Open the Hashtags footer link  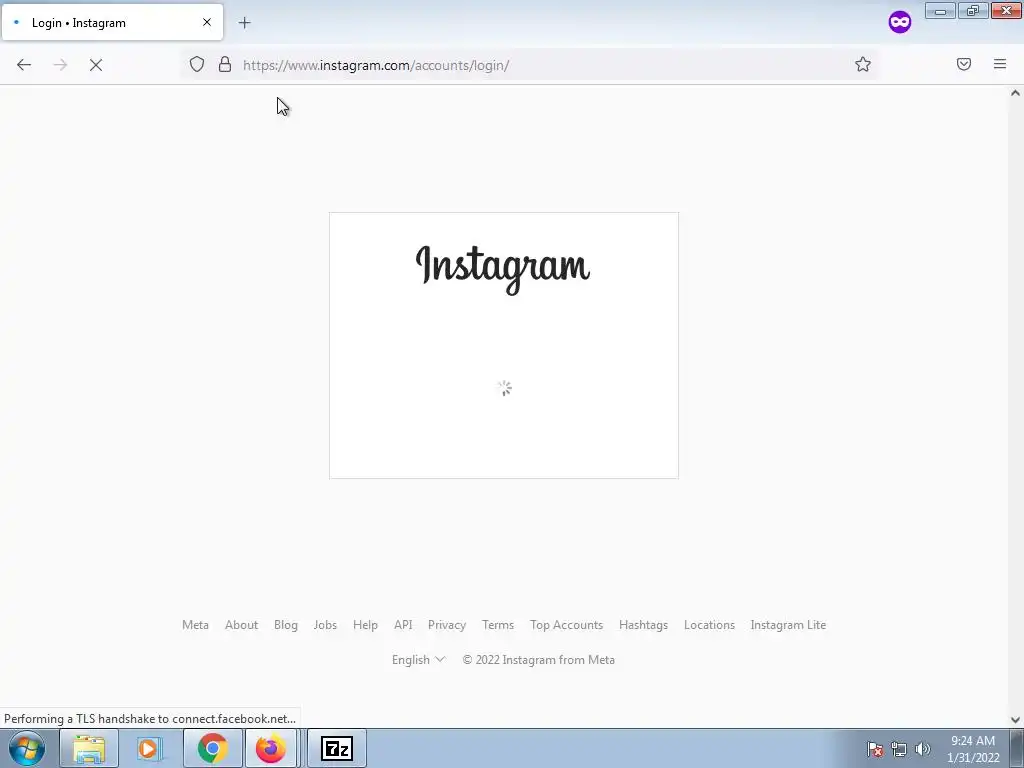(x=643, y=625)
